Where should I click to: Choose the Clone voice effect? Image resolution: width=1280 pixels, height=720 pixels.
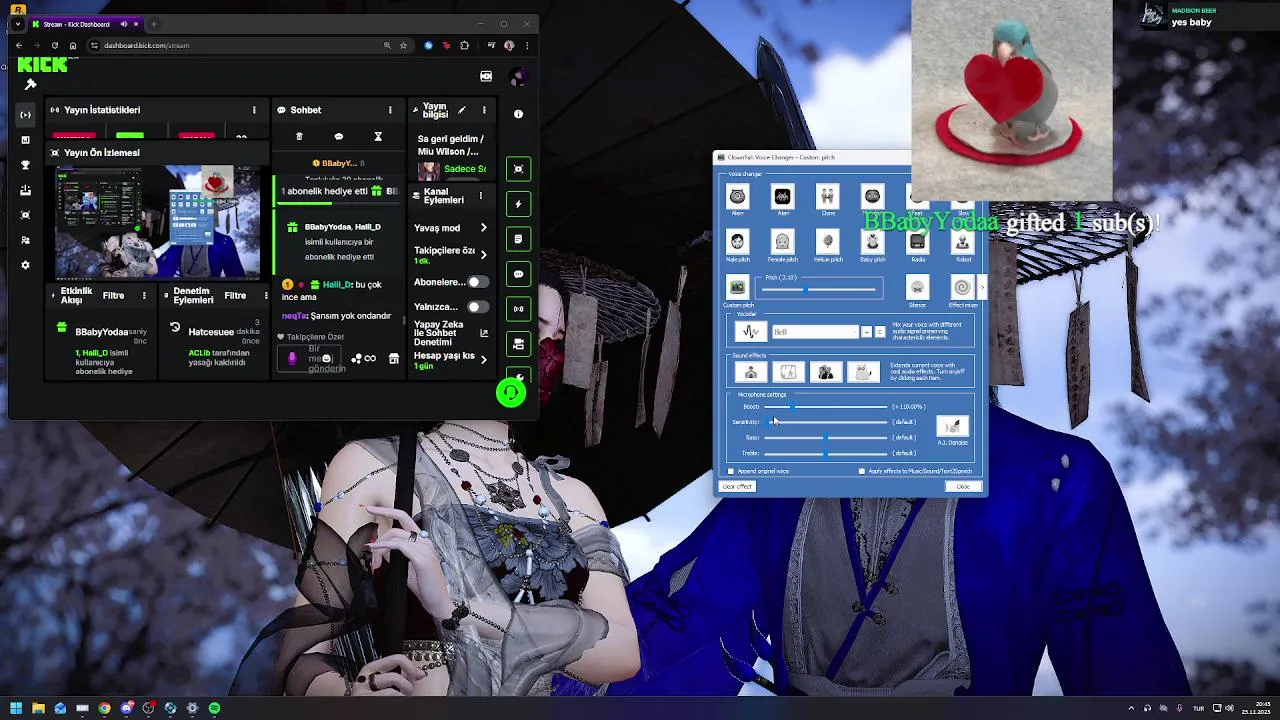(x=827, y=197)
